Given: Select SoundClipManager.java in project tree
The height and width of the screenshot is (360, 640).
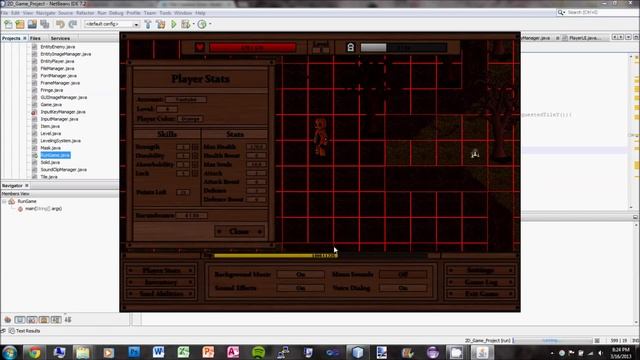Looking at the screenshot, I should coord(63,169).
